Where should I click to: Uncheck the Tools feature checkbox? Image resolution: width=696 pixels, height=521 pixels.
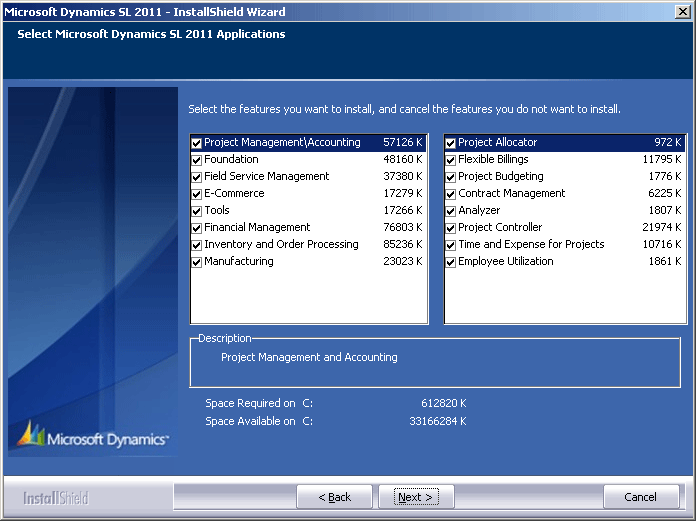tap(197, 211)
